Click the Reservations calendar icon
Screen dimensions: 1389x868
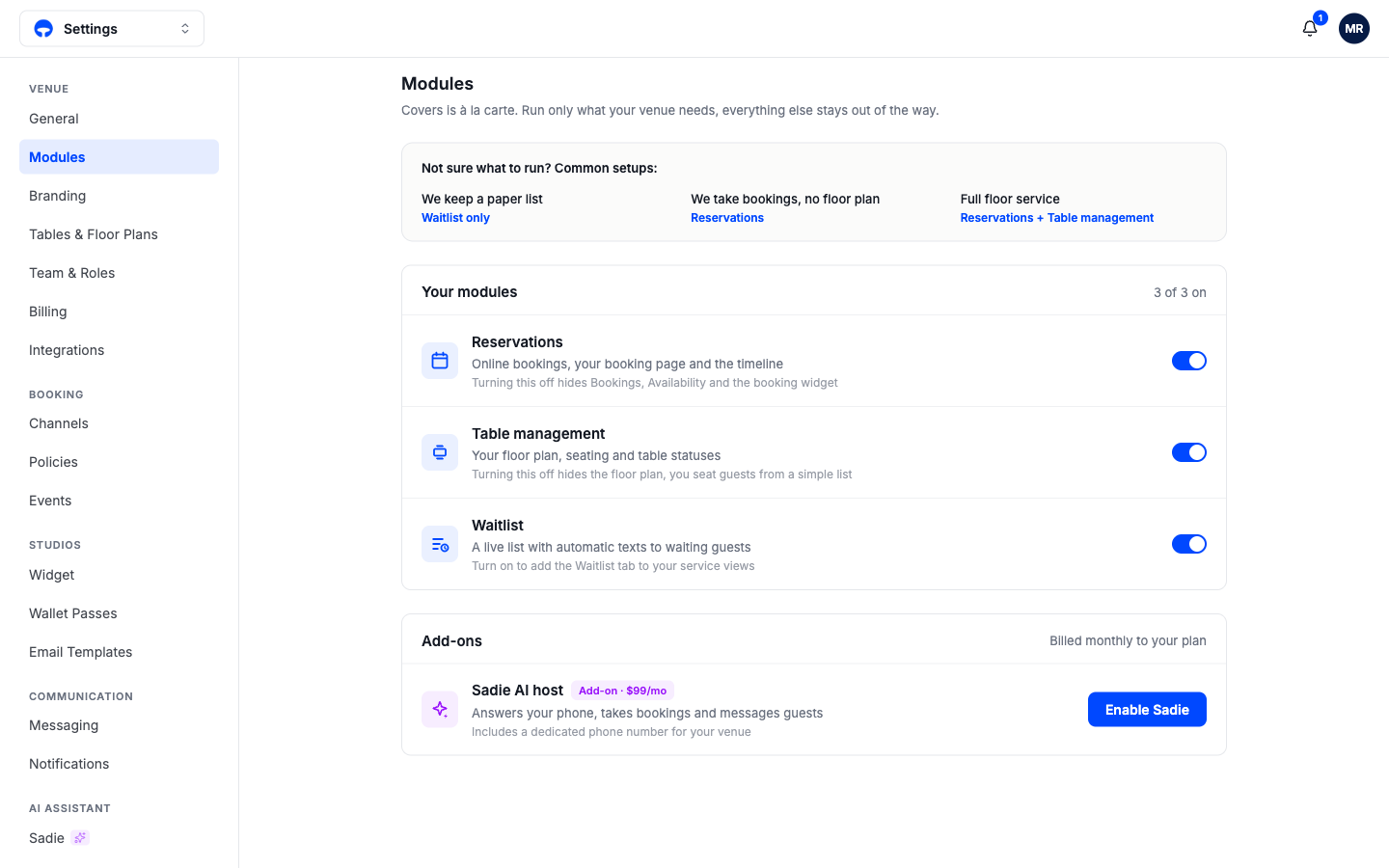(x=440, y=361)
